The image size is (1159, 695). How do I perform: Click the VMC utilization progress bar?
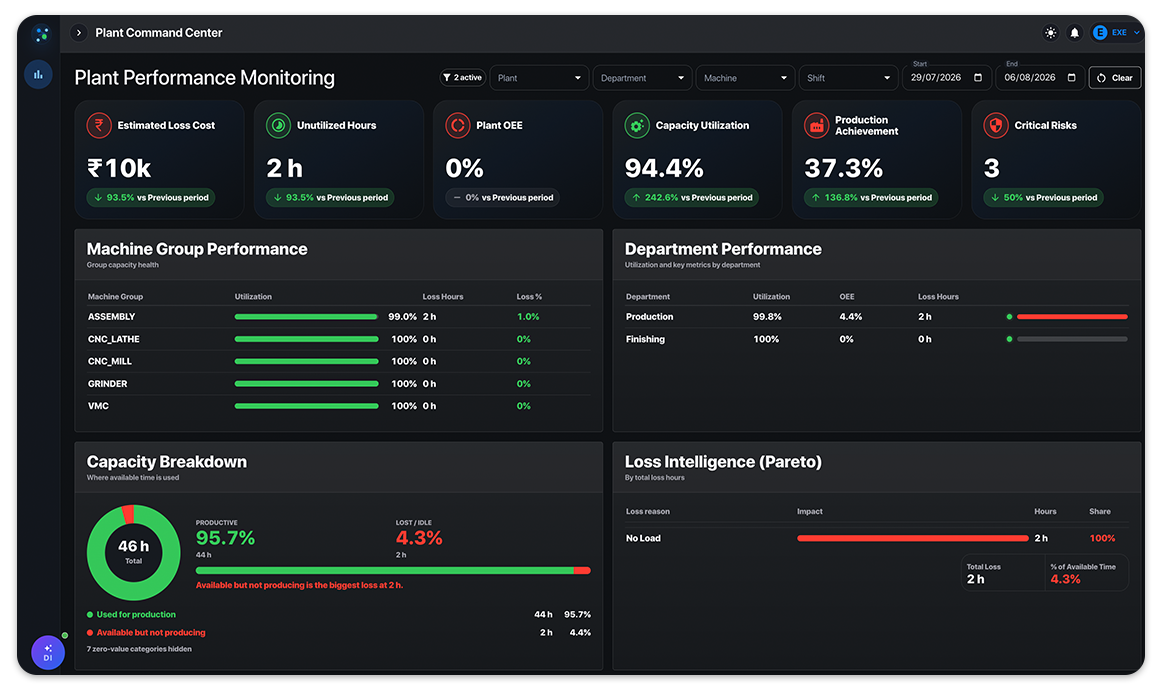coord(307,406)
